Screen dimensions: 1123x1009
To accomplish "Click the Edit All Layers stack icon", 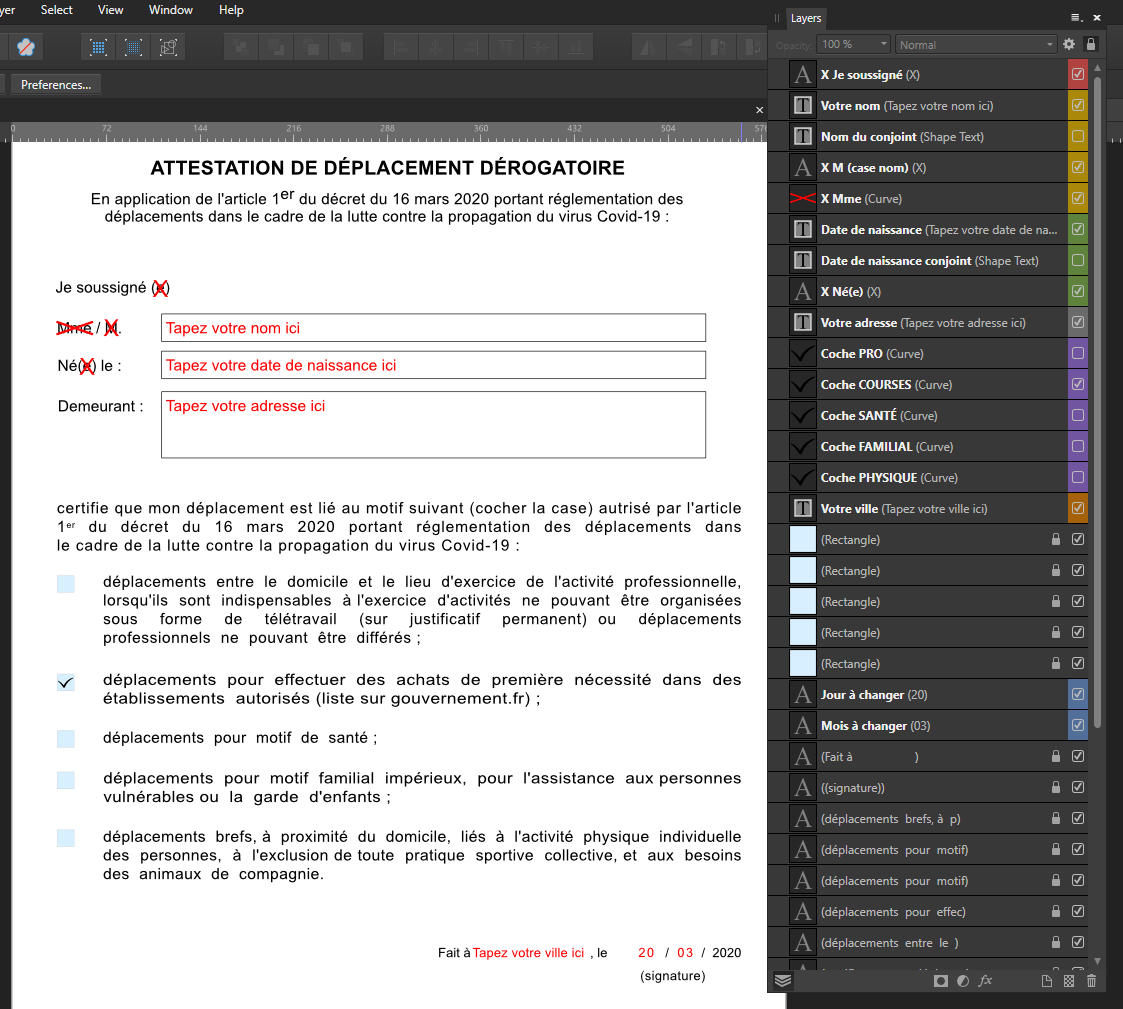I will (x=783, y=980).
